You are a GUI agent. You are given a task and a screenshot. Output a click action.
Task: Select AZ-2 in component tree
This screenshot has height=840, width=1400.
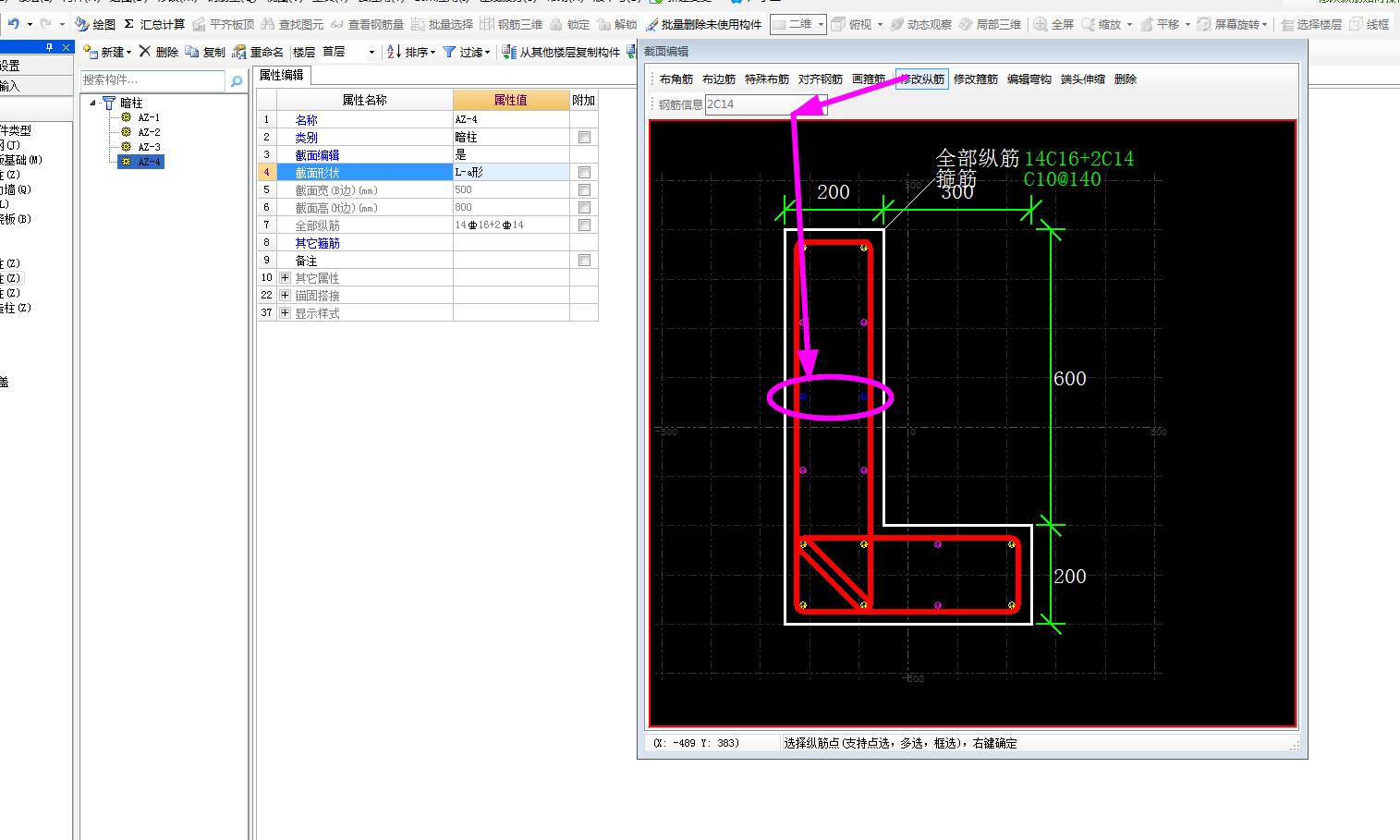(x=149, y=132)
